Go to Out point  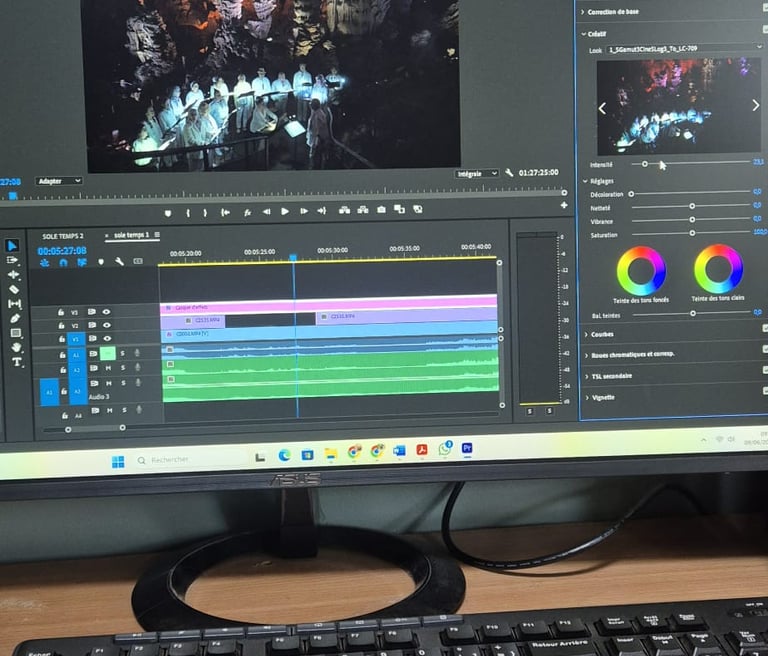(322, 211)
